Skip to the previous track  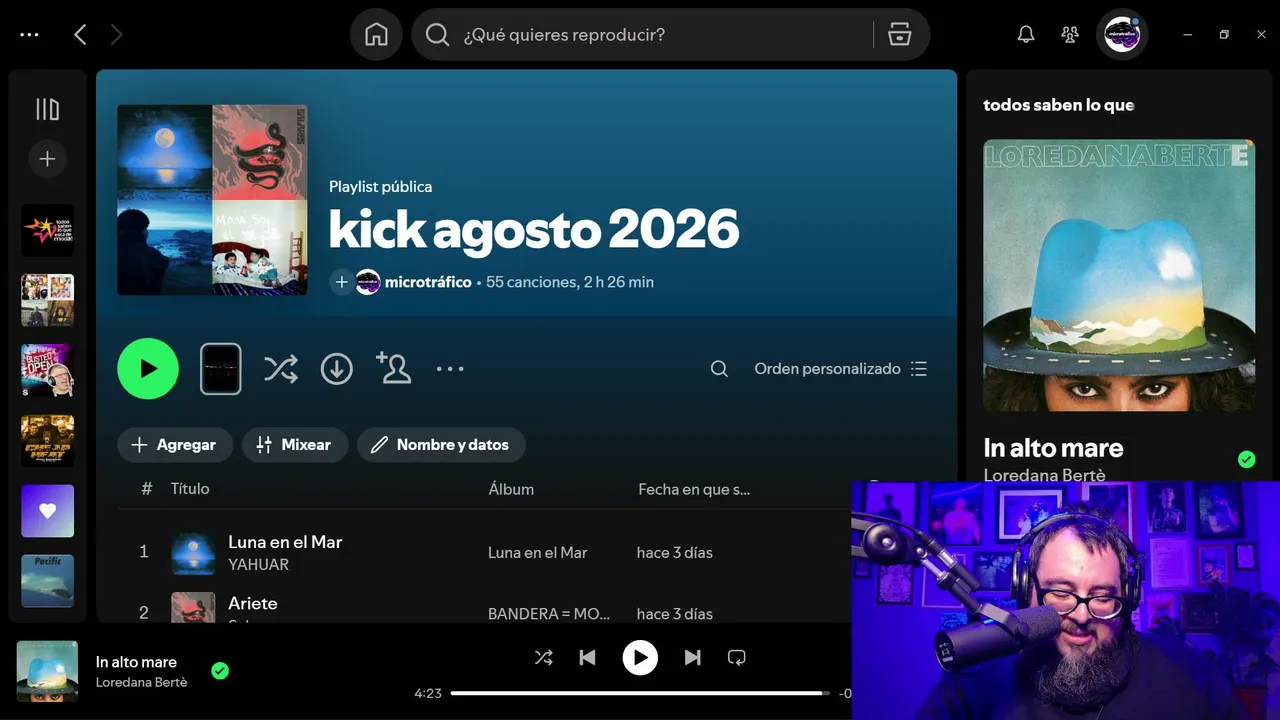(588, 657)
